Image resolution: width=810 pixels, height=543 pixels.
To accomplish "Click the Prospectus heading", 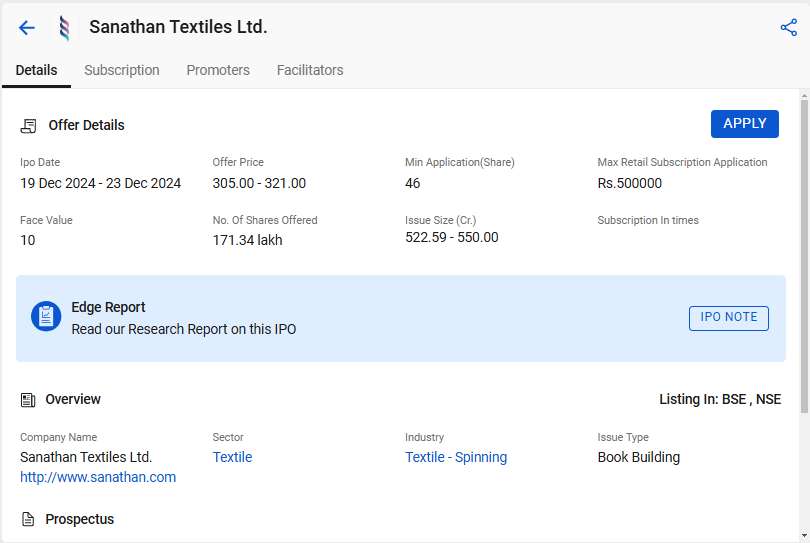I will tap(80, 519).
